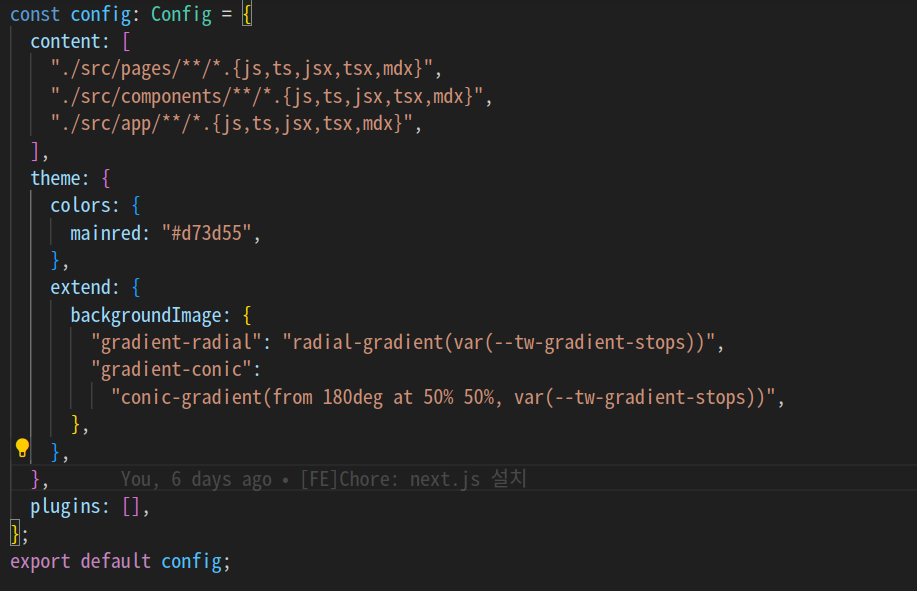Click the empty array brackets after plugins
This screenshot has width=917, height=591.
(131, 507)
